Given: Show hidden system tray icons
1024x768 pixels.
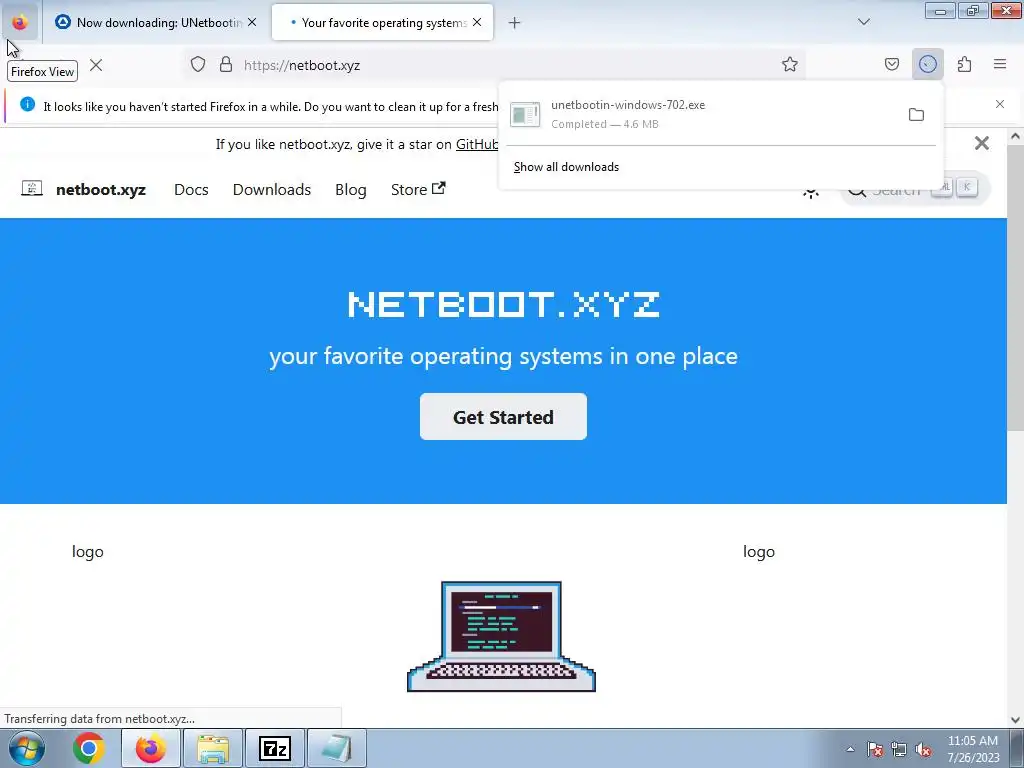Looking at the screenshot, I should 850,749.
